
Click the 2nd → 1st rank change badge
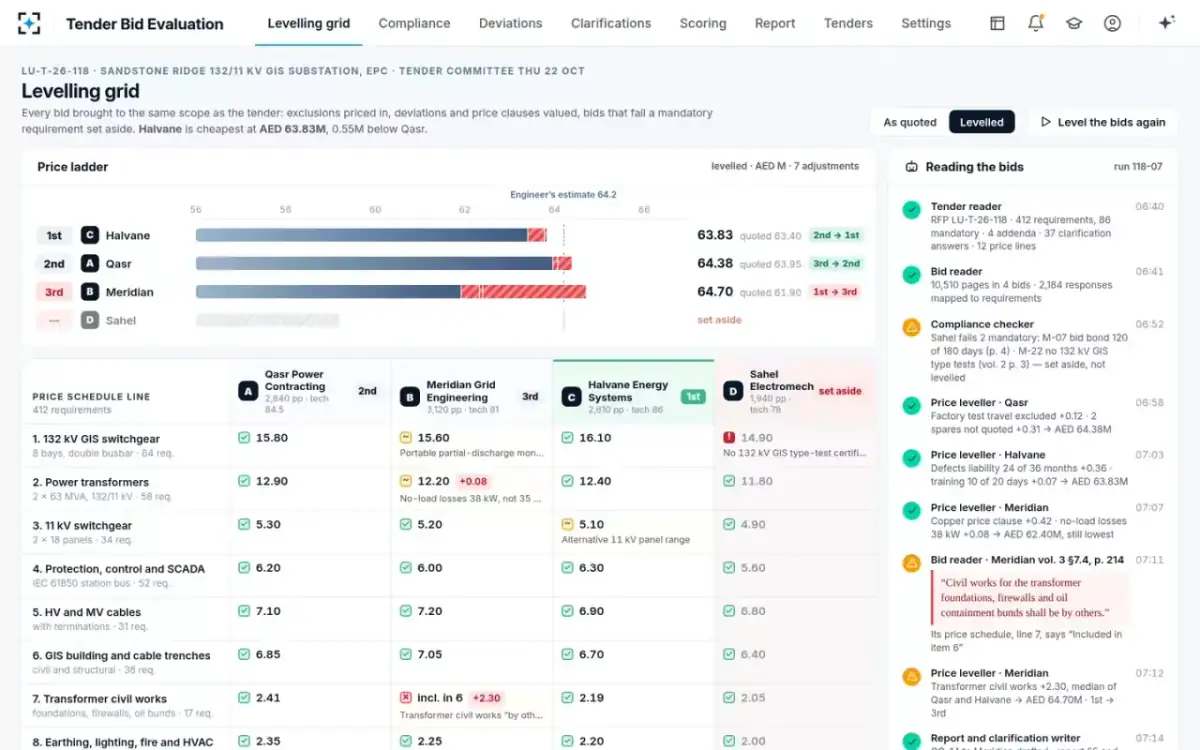coord(836,236)
